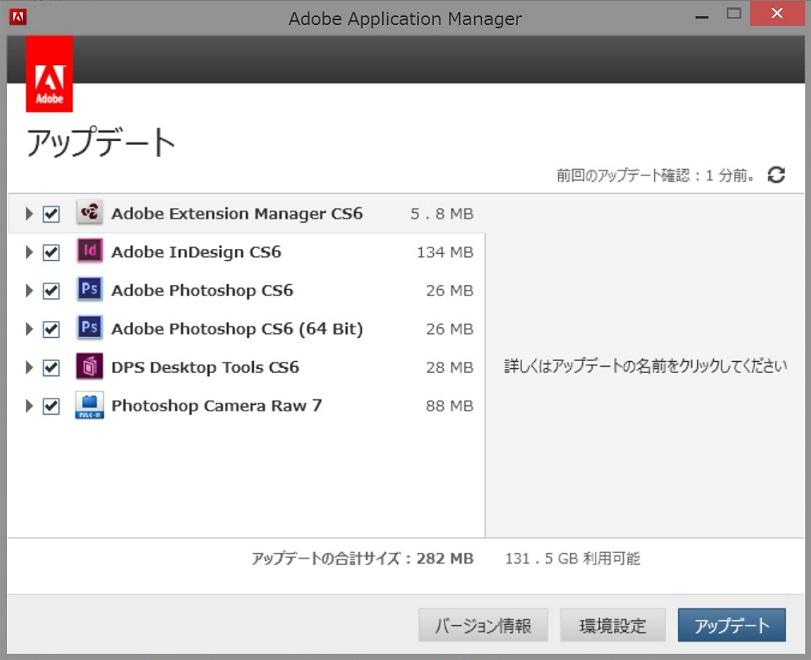Expand the Adobe InDesign CS6 entry arrow

[29, 252]
